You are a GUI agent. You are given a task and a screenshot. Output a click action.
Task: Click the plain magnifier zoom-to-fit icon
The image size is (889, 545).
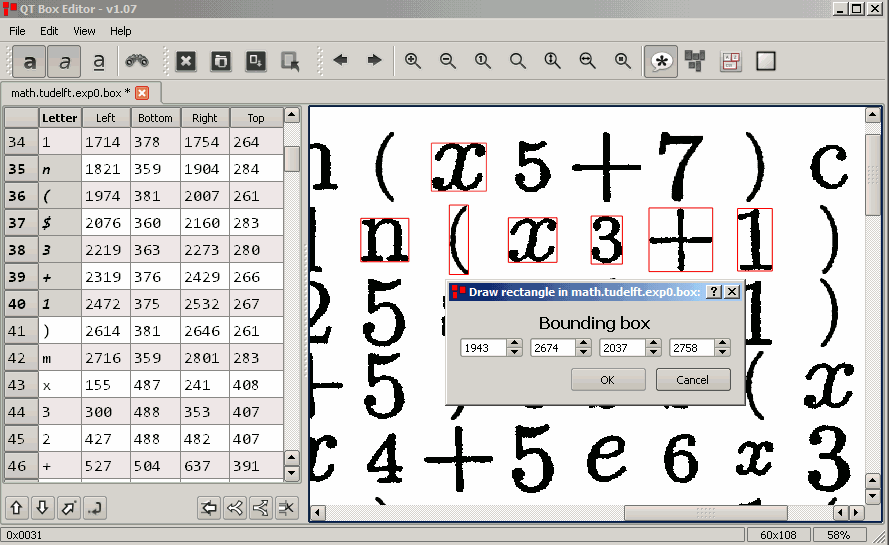[518, 61]
